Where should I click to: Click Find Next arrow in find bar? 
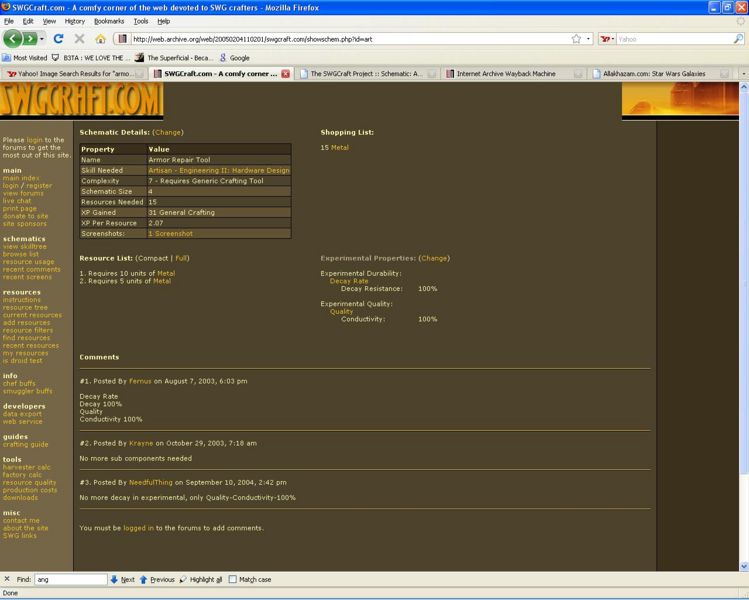coord(122,579)
